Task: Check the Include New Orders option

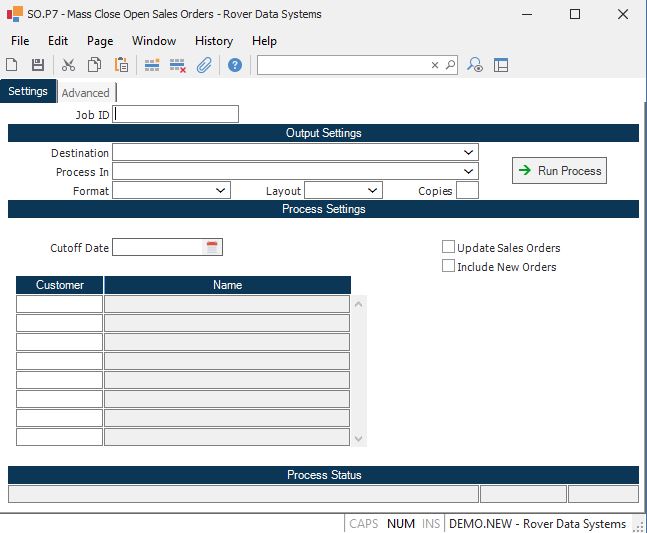Action: (449, 266)
